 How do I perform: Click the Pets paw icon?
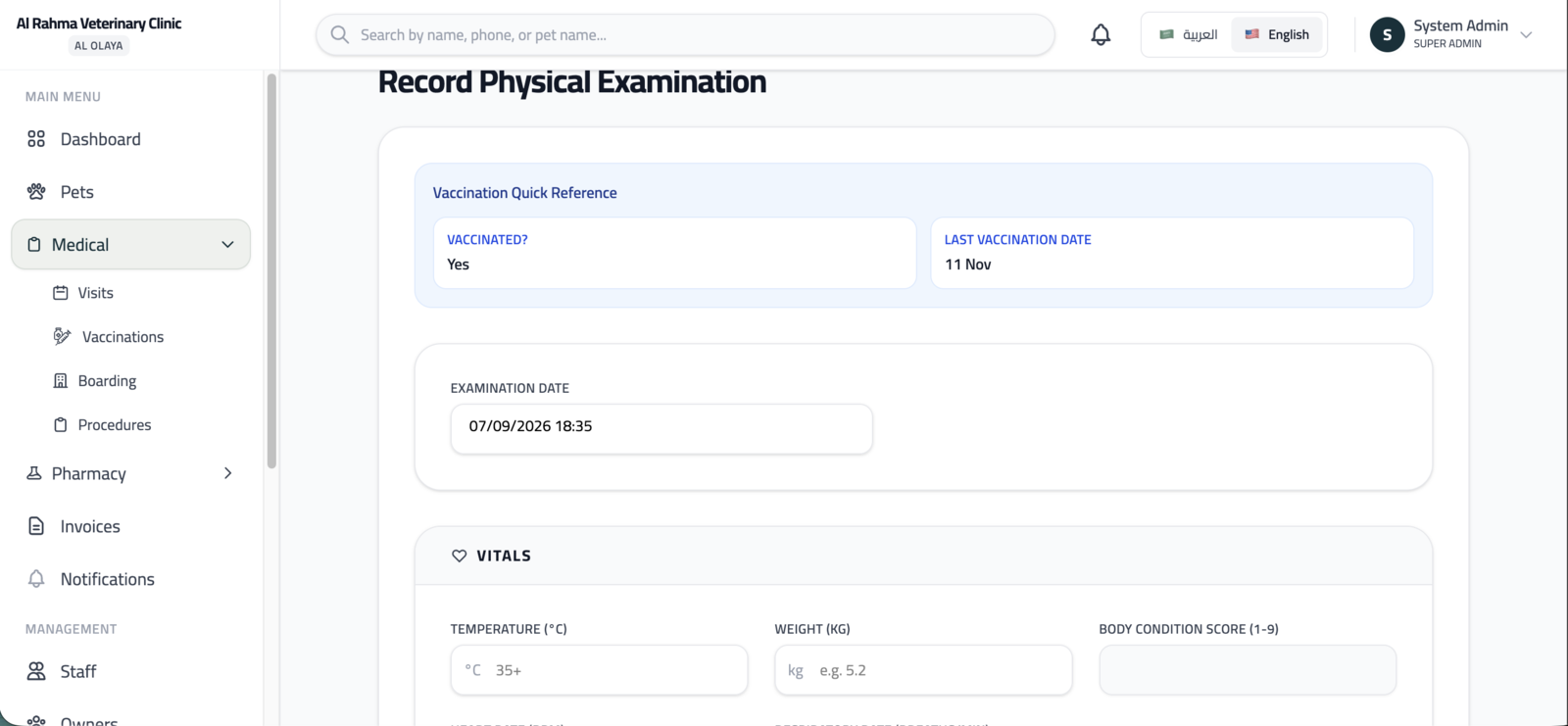coord(36,192)
